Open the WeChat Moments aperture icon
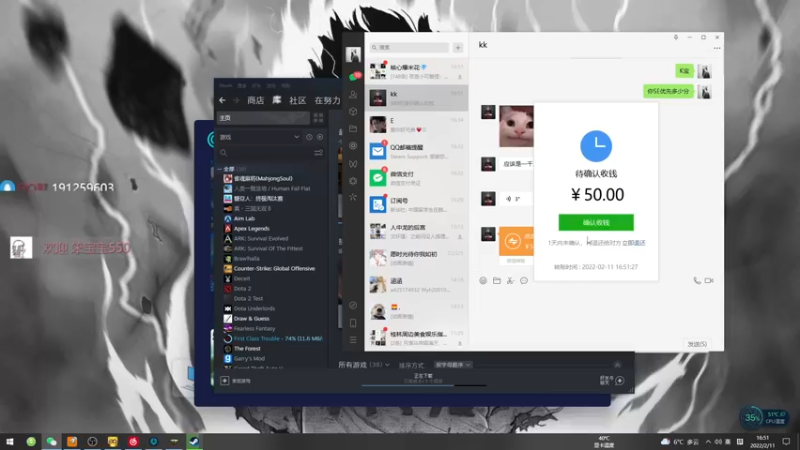The image size is (800, 450). point(353,146)
